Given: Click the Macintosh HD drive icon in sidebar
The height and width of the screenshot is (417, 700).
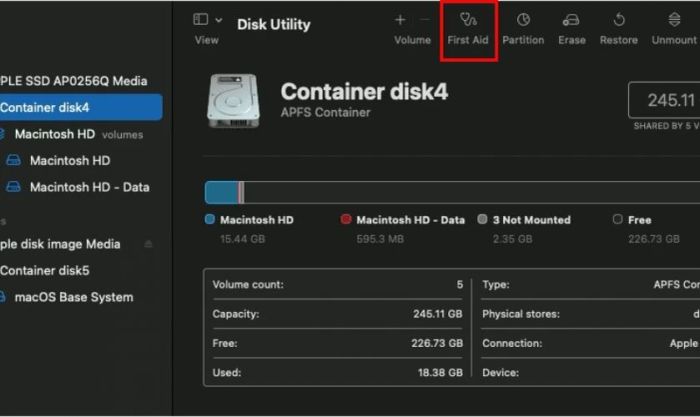Looking at the screenshot, I should tap(13, 160).
